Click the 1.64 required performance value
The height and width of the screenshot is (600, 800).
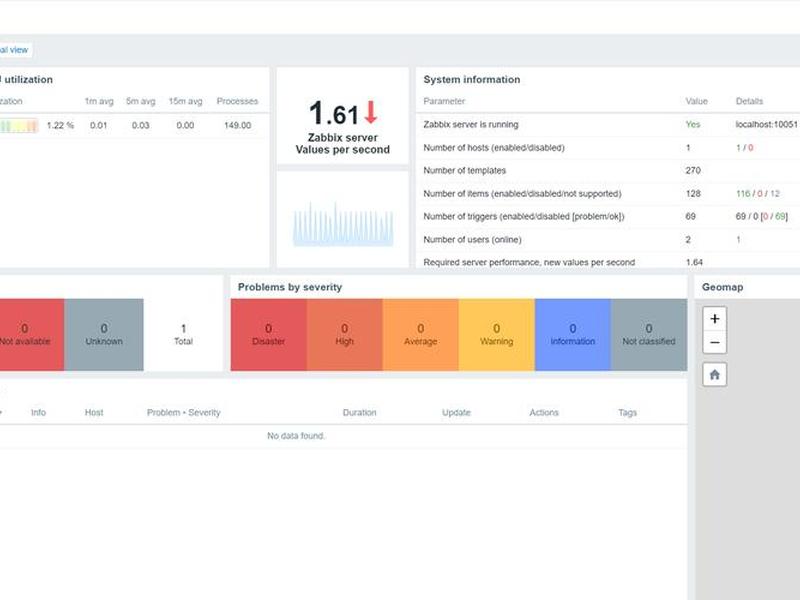pos(694,262)
